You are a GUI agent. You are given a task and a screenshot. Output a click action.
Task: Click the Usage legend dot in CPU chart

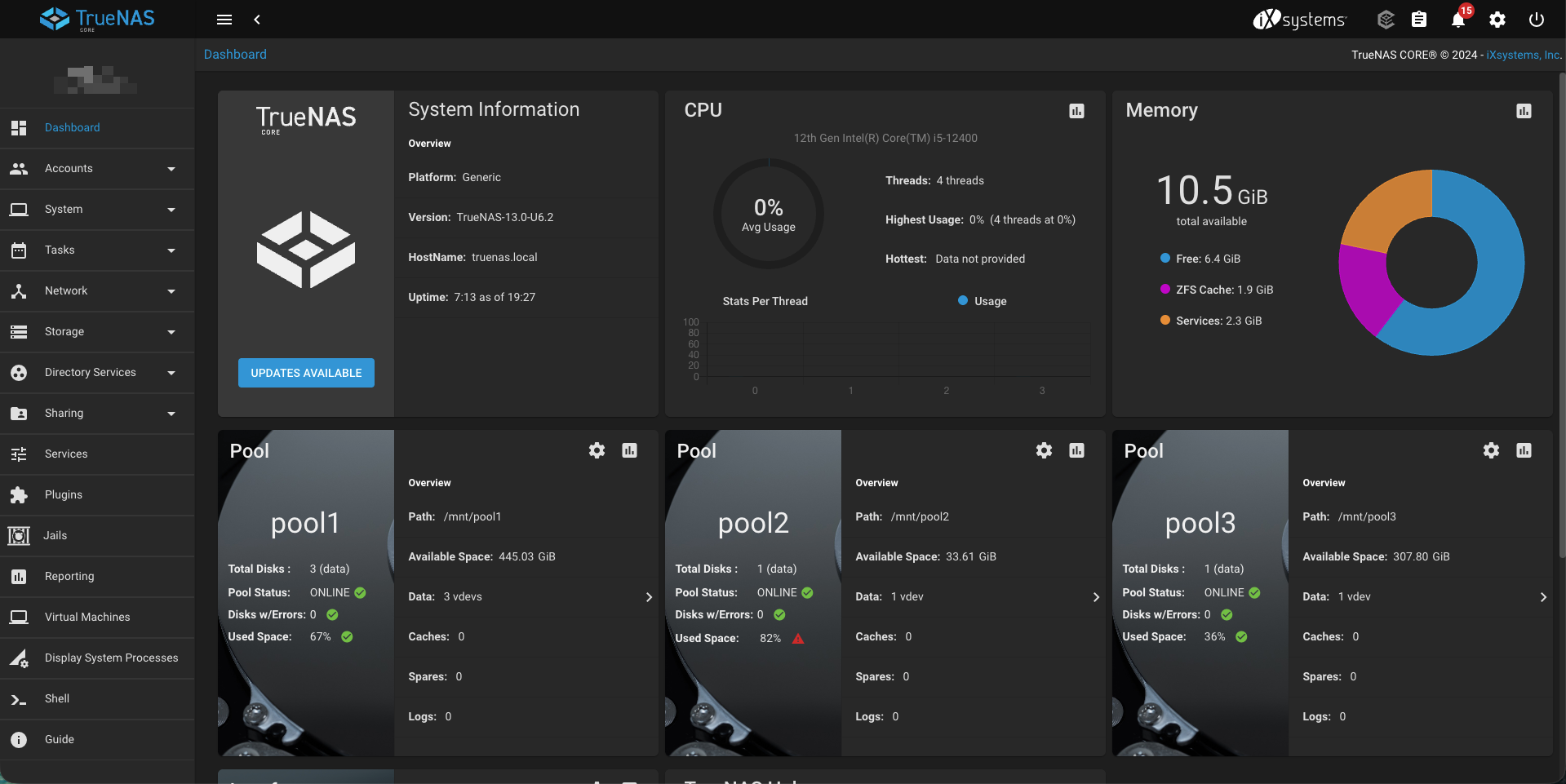[x=963, y=301]
